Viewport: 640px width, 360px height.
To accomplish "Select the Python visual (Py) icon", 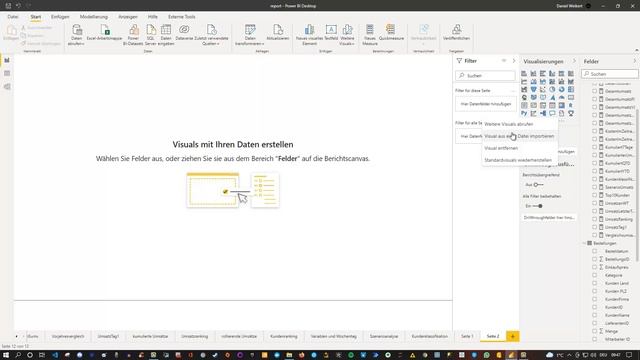I will (524, 113).
